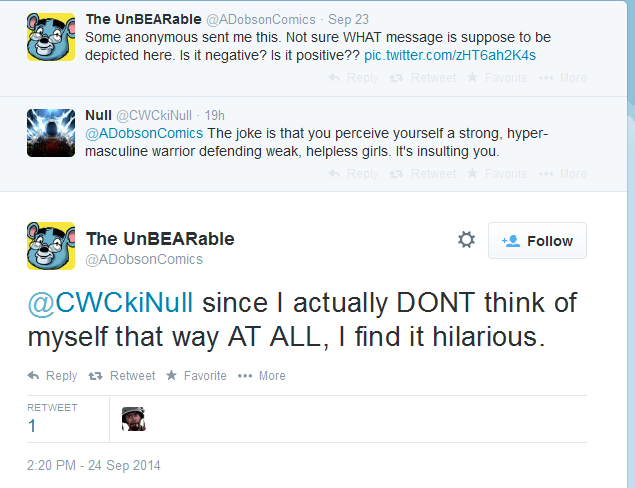This screenshot has height=488, width=635.
Task: Retweet Null's tweet about hyper-masculine warrior
Action: point(423,174)
